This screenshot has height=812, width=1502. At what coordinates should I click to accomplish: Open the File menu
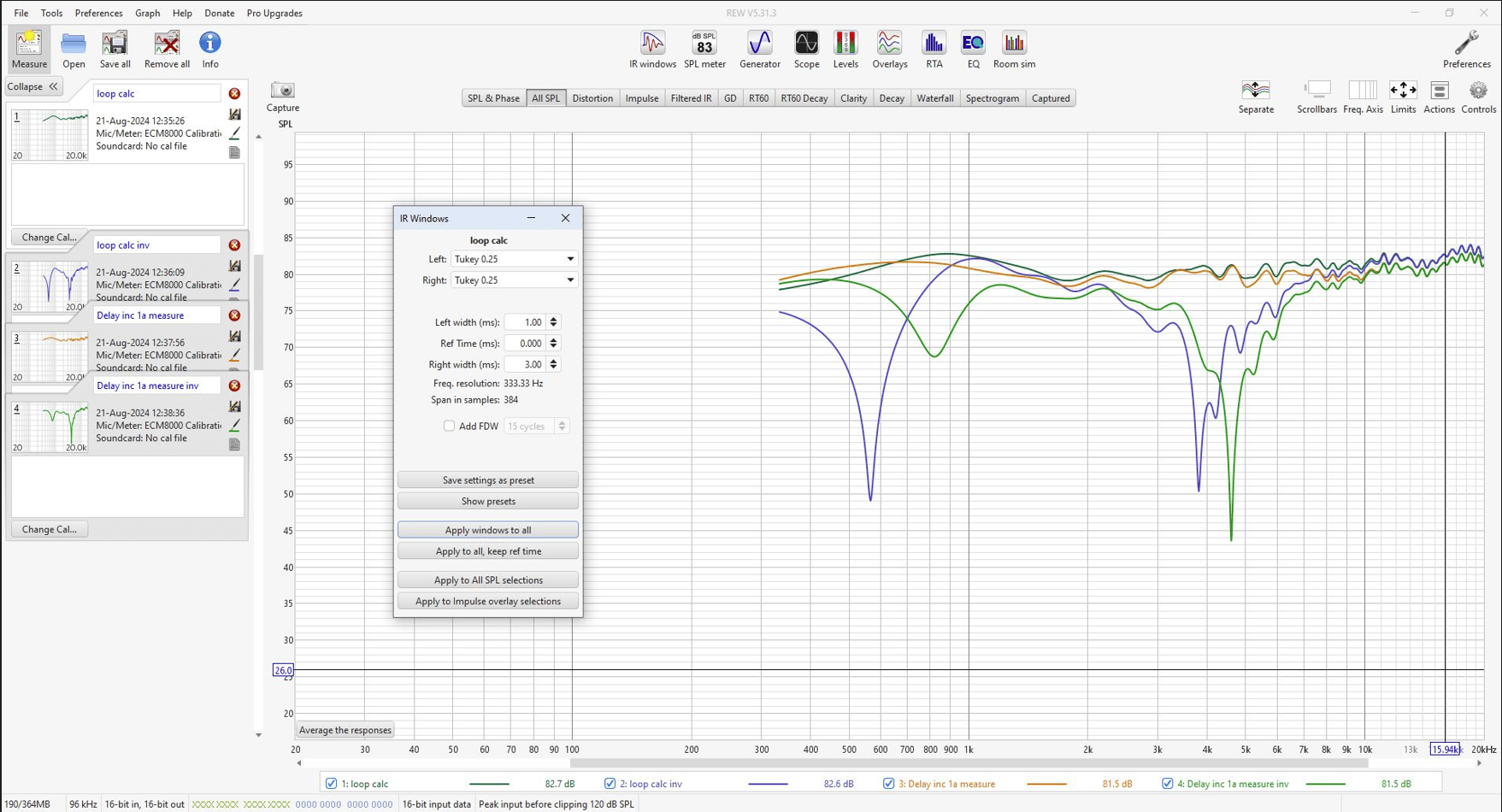tap(21, 13)
